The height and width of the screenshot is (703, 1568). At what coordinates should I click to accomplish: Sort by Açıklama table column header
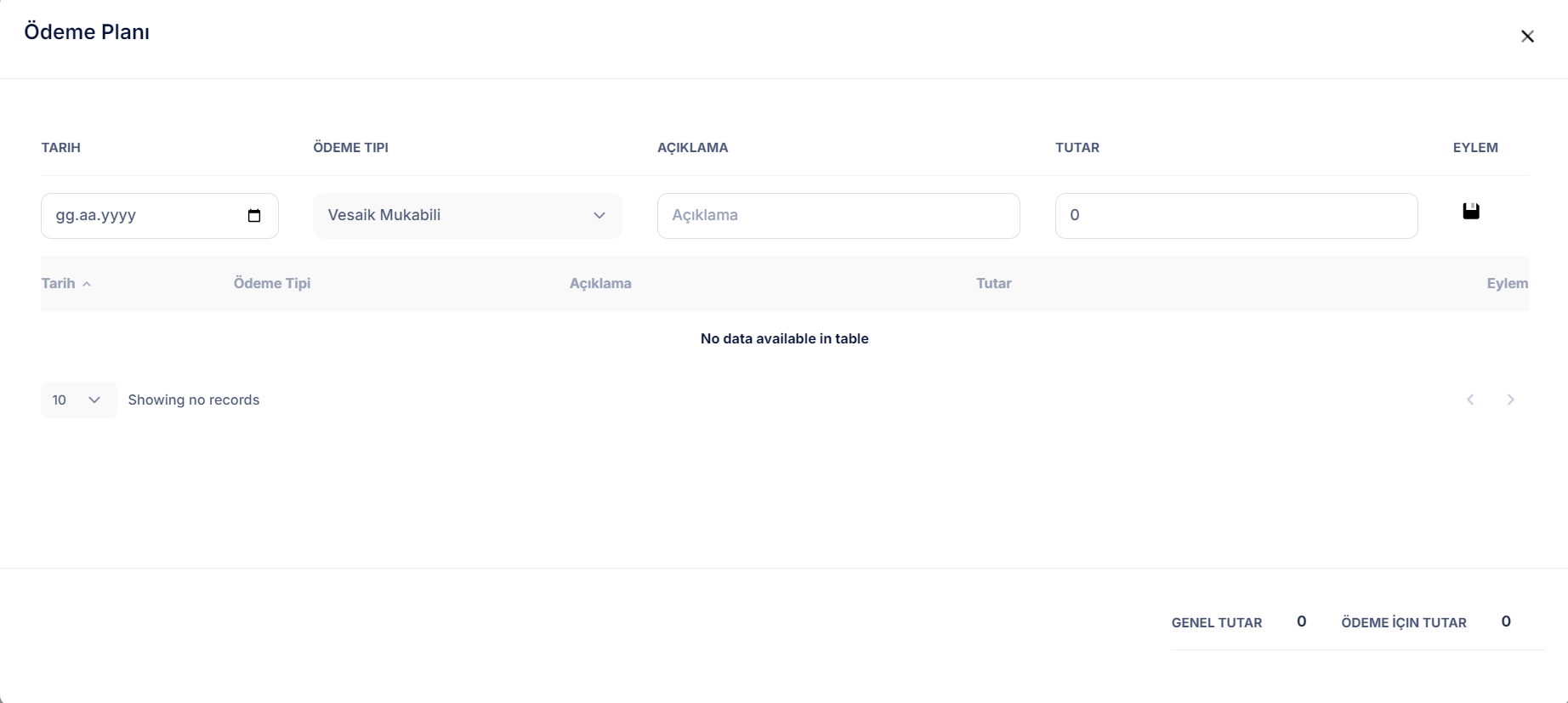click(600, 284)
